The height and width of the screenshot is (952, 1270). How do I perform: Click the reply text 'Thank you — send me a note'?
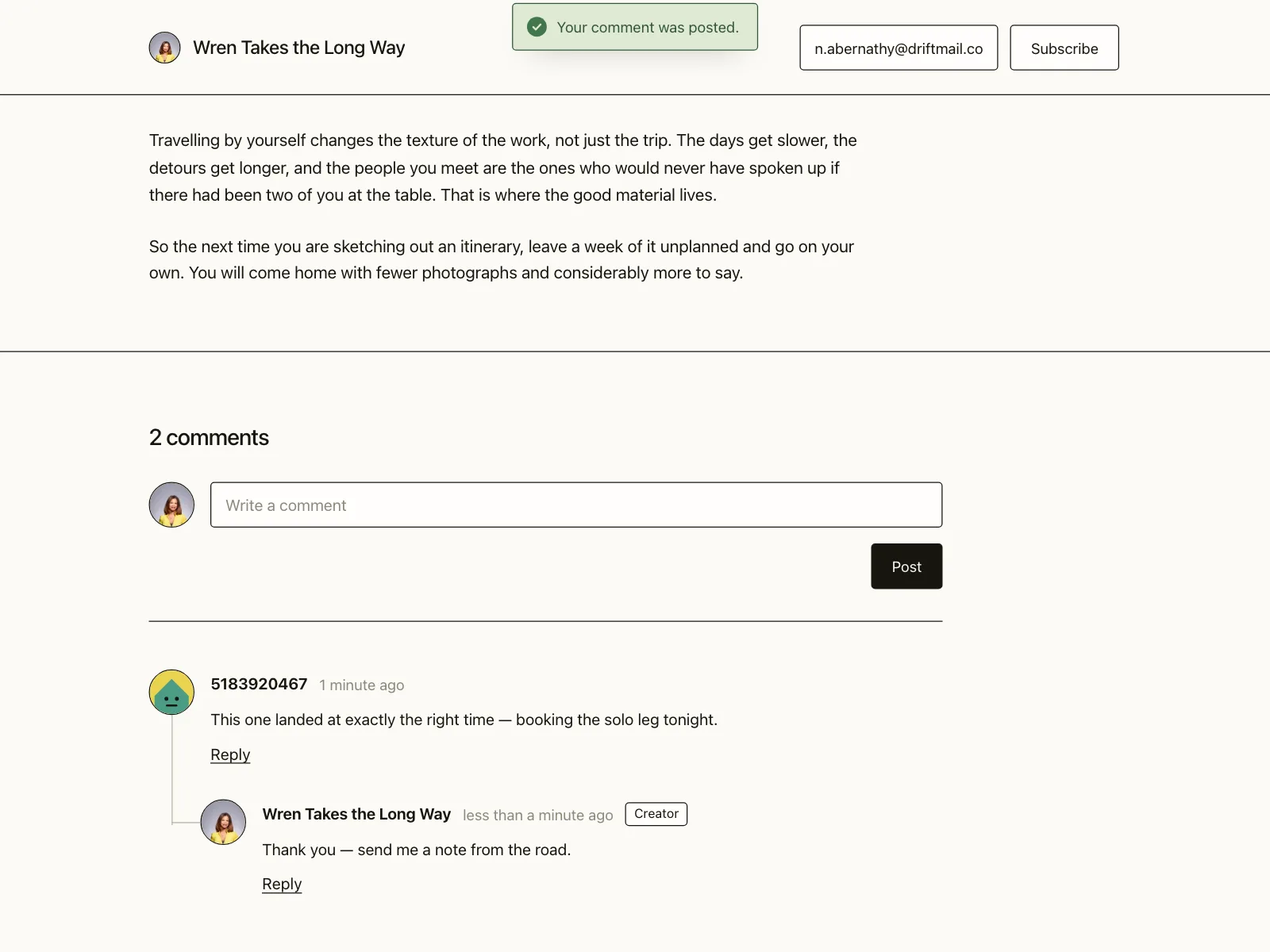tap(417, 850)
